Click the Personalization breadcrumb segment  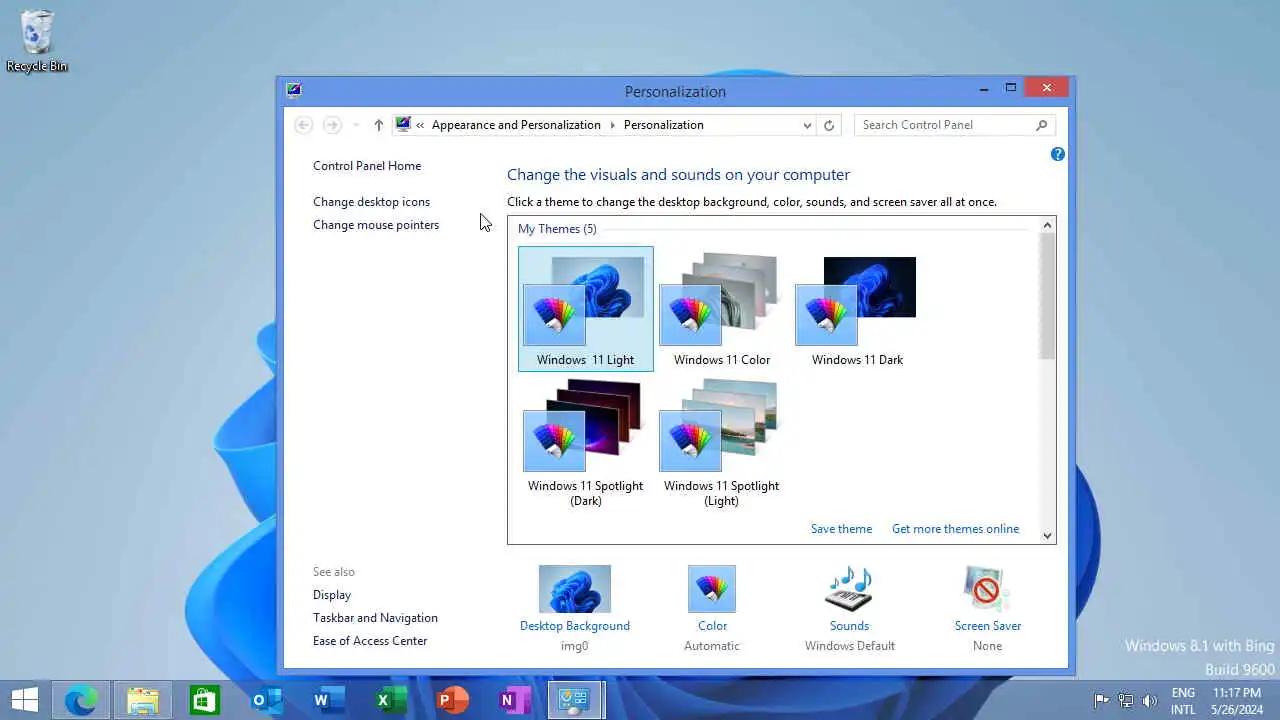click(663, 125)
